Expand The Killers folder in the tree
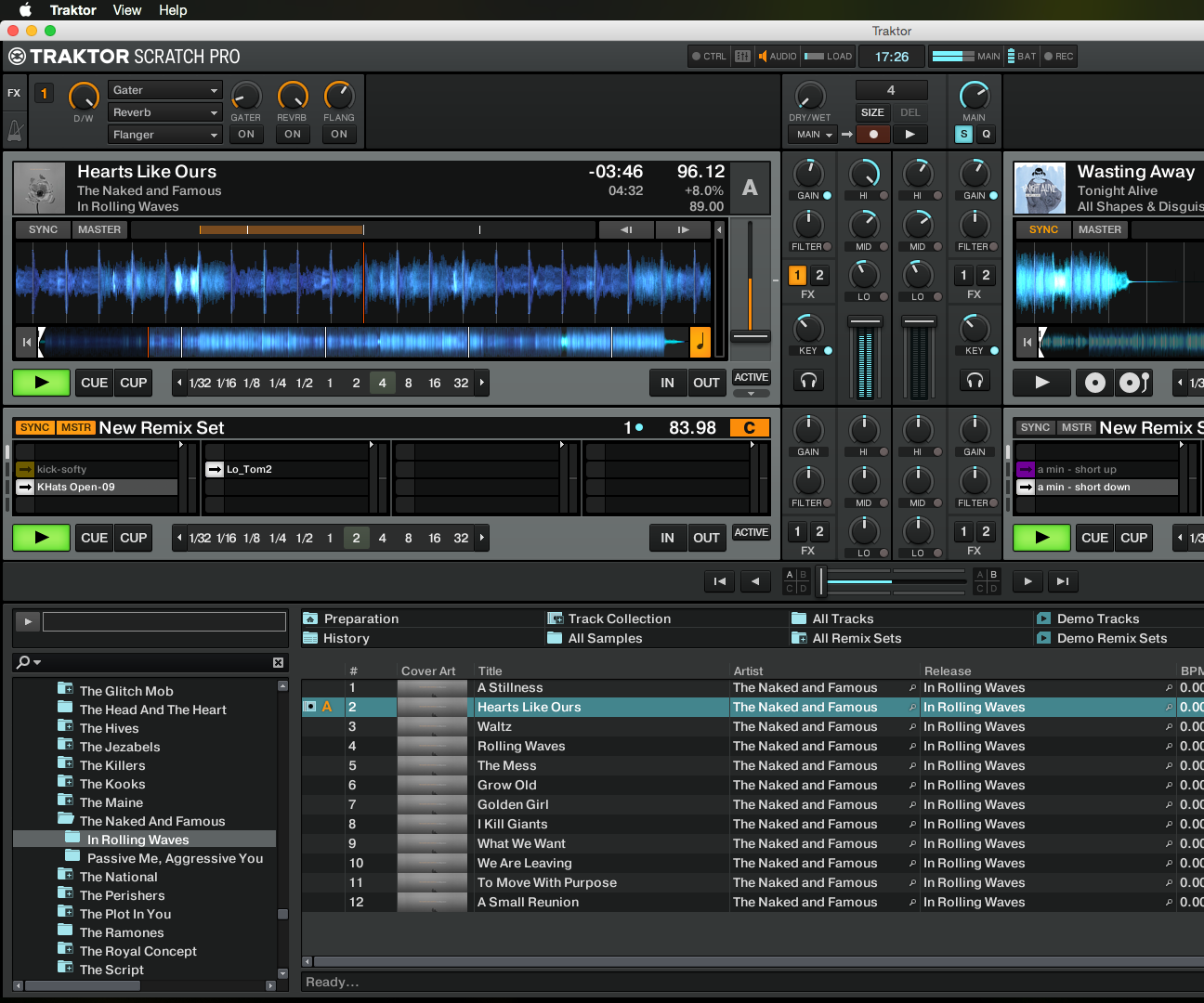Image resolution: width=1204 pixels, height=1003 pixels. (x=66, y=764)
